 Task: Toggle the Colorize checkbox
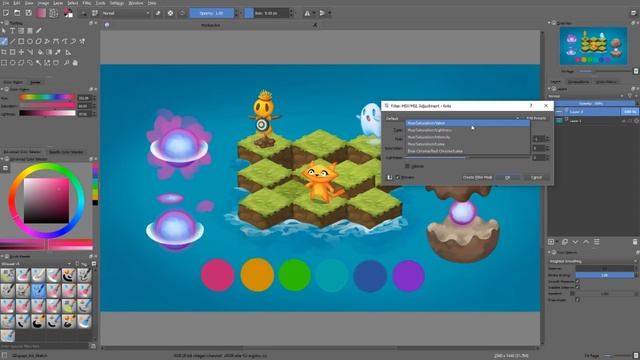click(x=407, y=166)
